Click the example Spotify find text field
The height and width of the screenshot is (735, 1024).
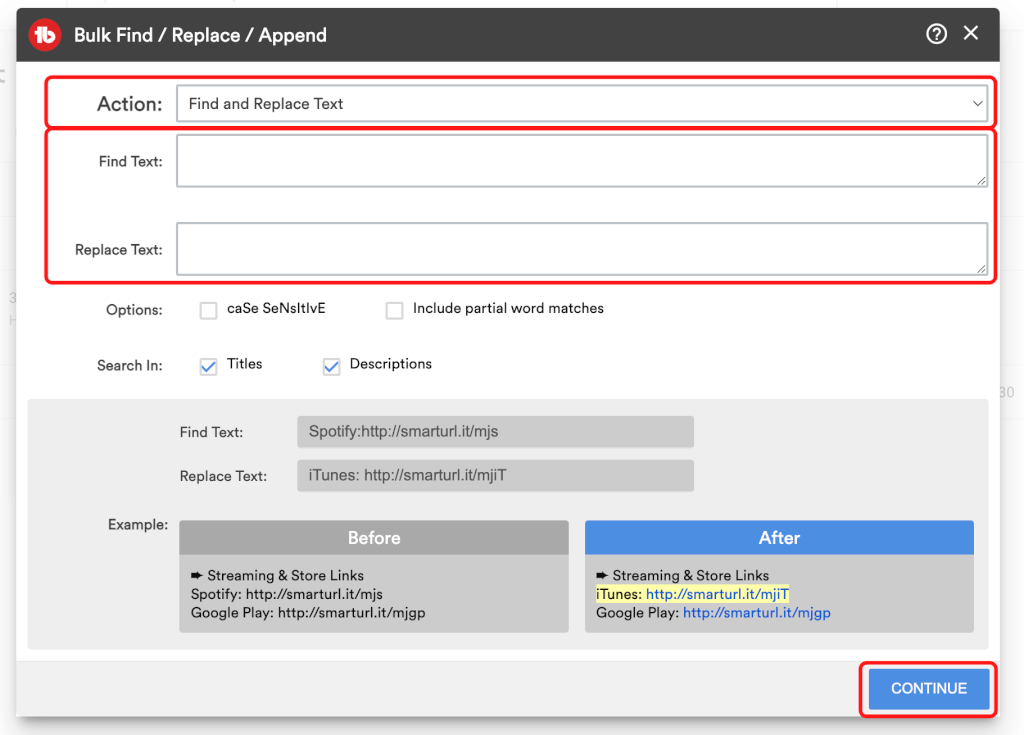[495, 432]
